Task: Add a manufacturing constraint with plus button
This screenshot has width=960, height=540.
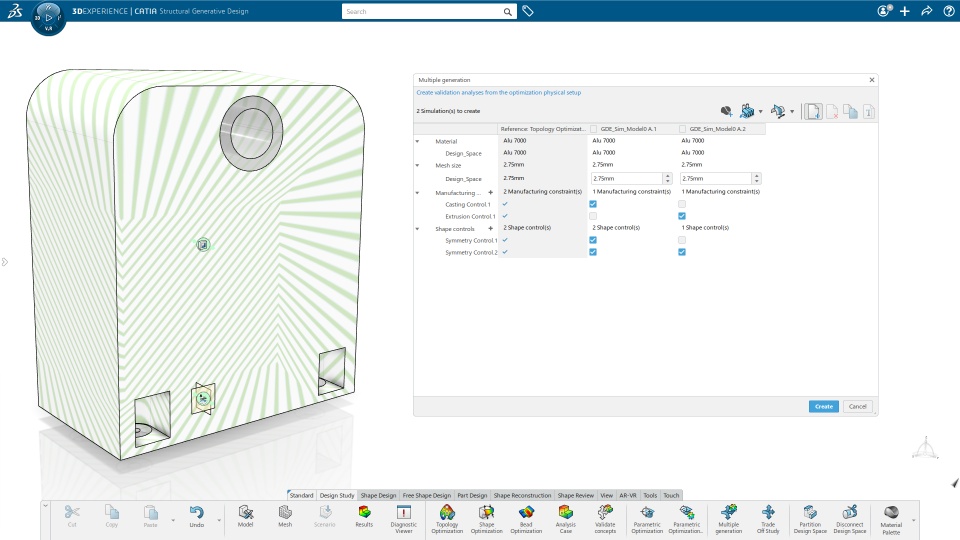Action: click(x=490, y=192)
